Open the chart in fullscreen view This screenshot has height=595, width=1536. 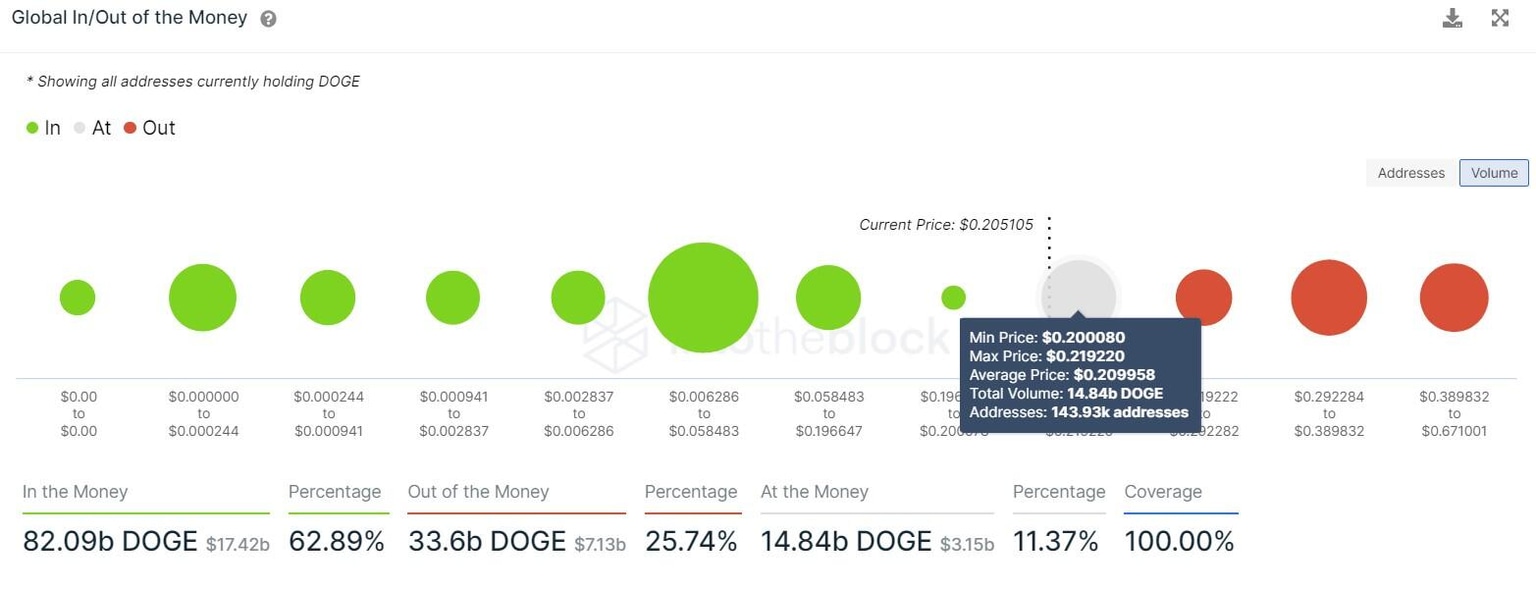pyautogui.click(x=1499, y=17)
